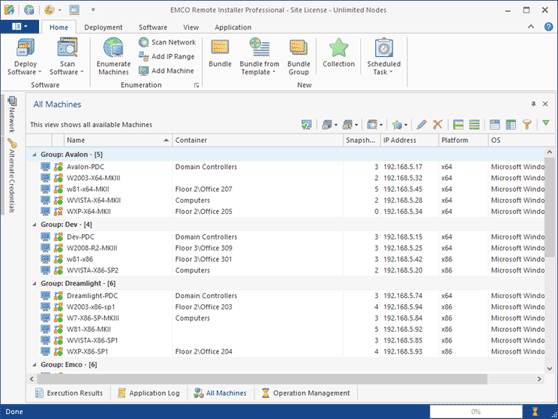
Task: Click the Deploy Software icon
Action: coord(25,47)
